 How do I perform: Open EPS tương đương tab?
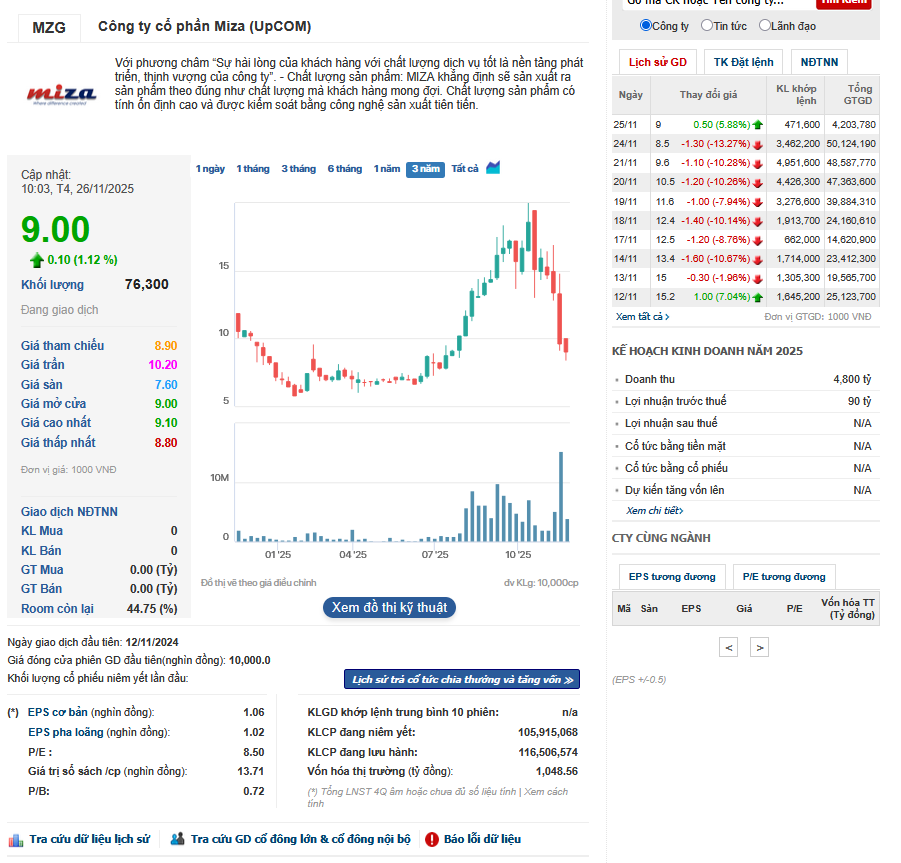672,577
